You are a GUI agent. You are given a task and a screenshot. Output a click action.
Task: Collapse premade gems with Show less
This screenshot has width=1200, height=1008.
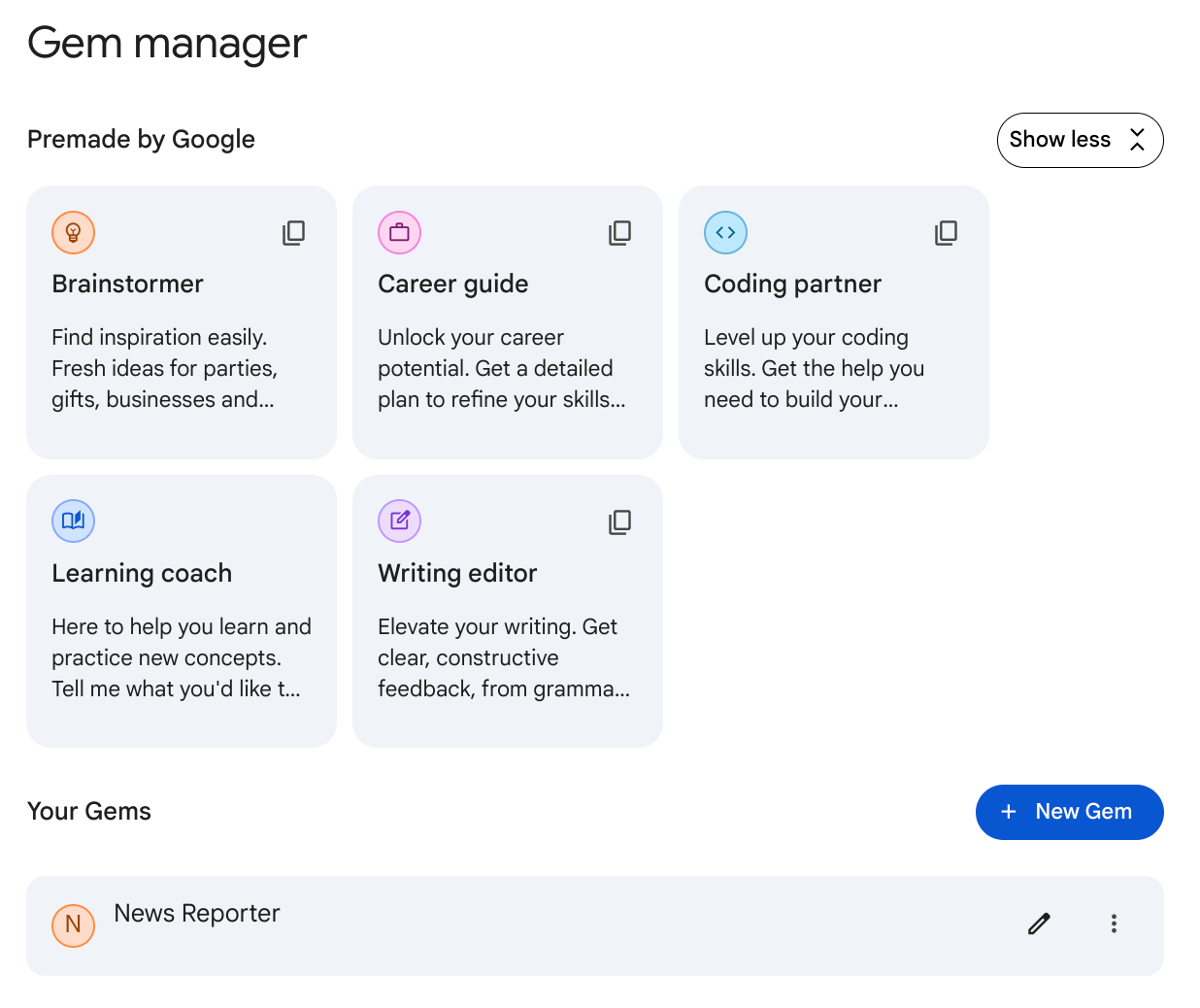(x=1080, y=140)
